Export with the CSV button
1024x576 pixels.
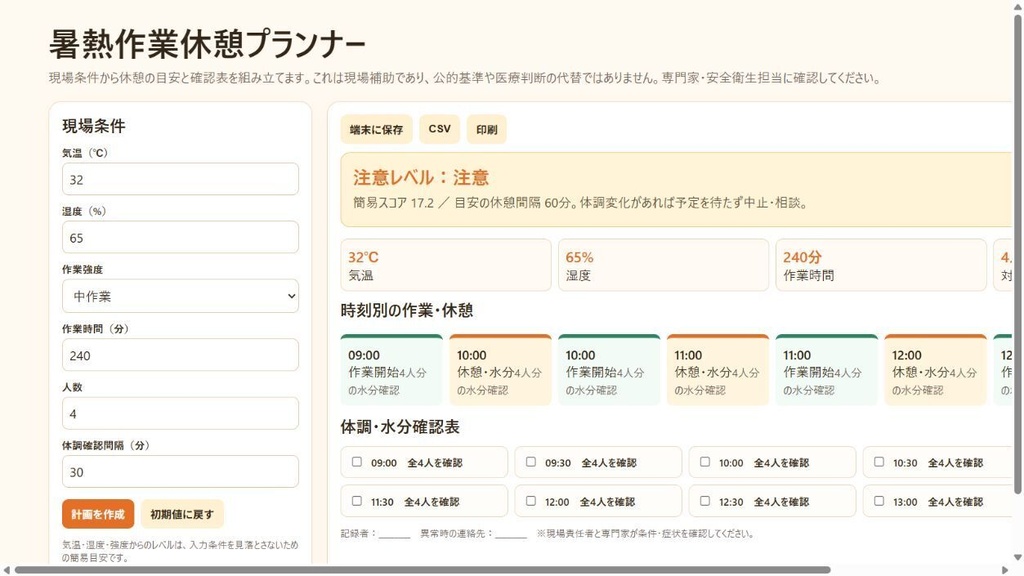440,129
